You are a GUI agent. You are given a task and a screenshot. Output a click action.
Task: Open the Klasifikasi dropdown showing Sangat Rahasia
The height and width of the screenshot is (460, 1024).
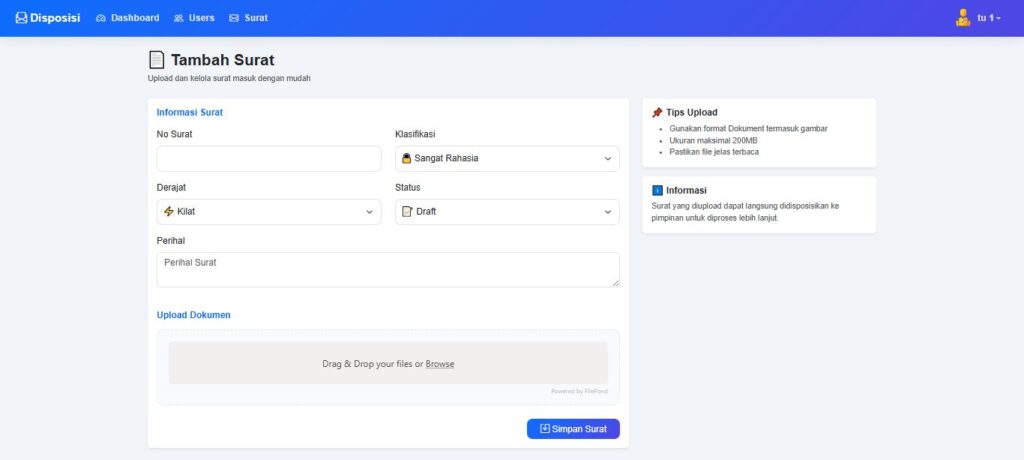(507, 158)
